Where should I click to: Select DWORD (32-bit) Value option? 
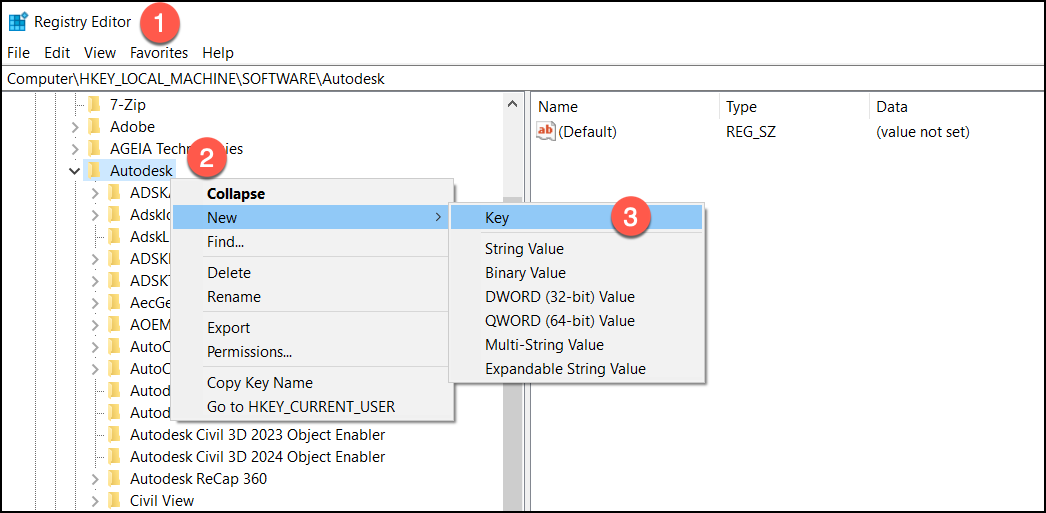coord(559,296)
